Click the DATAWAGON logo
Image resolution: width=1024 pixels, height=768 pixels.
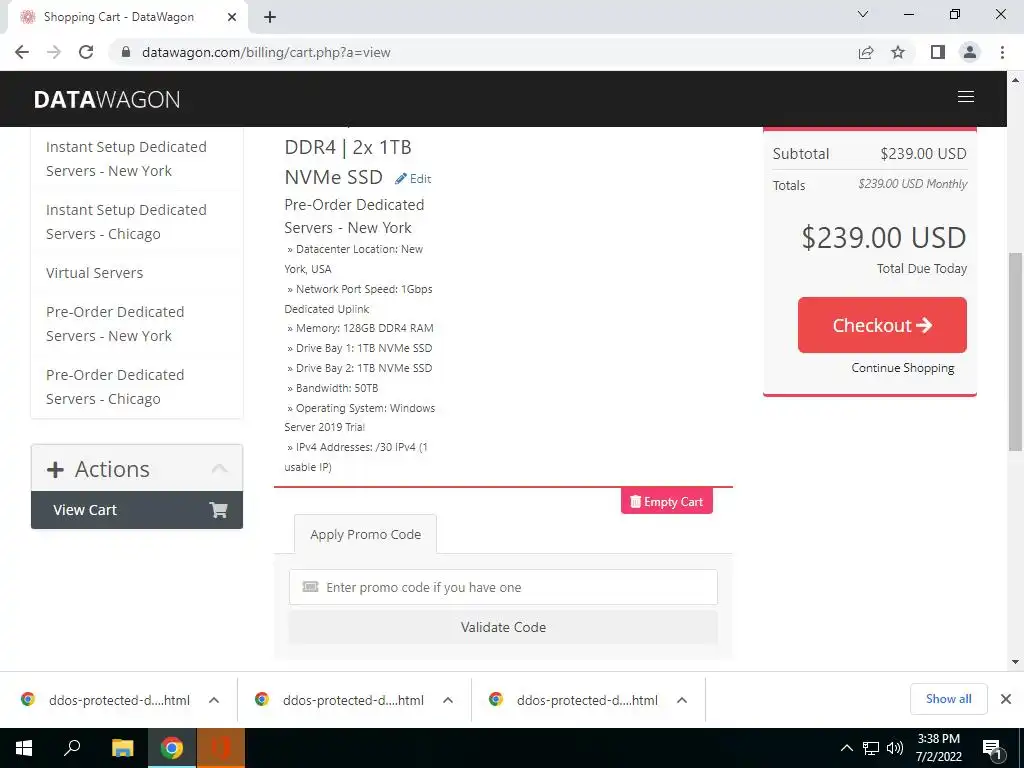pyautogui.click(x=107, y=99)
